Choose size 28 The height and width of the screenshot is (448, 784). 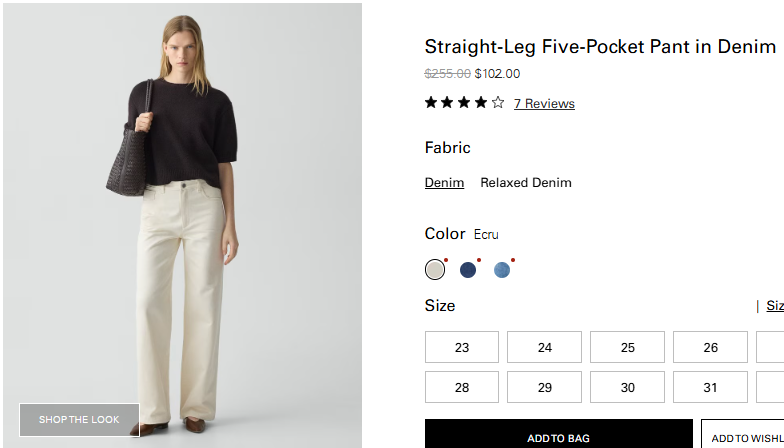click(x=462, y=387)
